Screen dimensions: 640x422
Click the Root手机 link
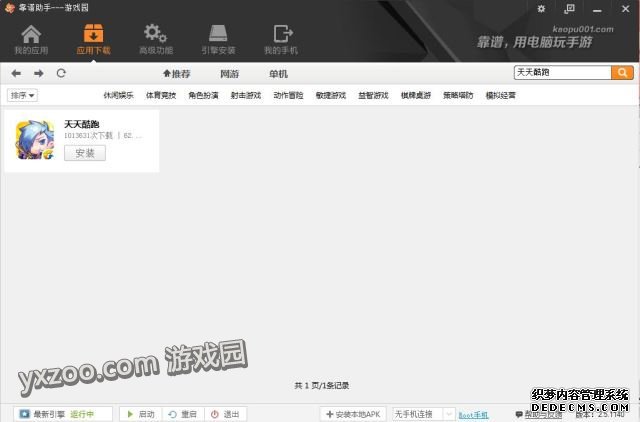473,415
